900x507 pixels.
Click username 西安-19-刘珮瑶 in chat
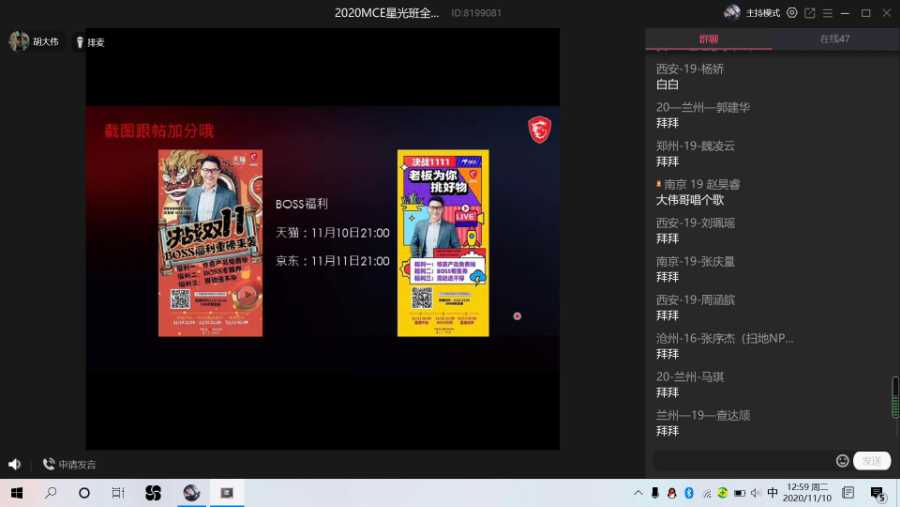(696, 223)
